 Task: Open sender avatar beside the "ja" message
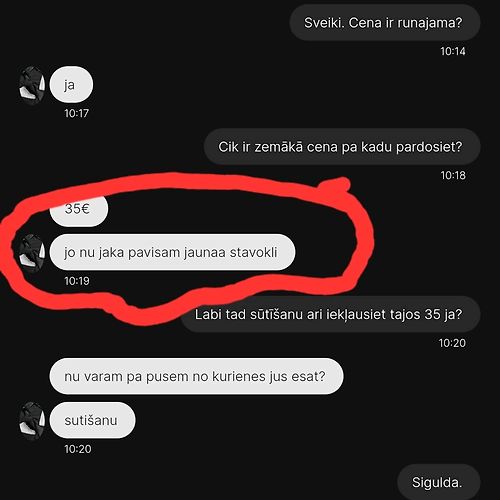click(32, 85)
